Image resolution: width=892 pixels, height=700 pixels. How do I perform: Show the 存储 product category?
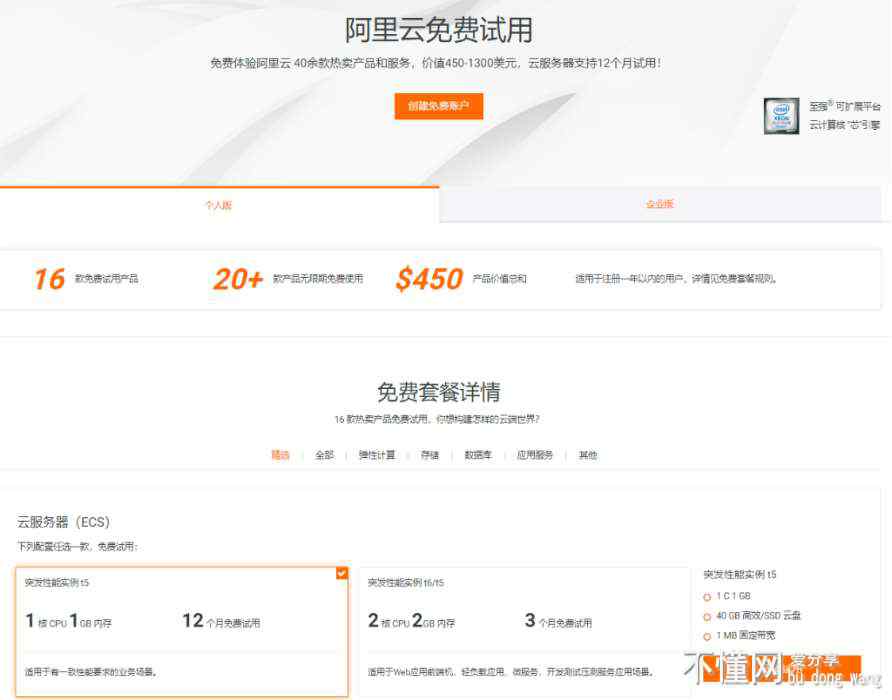430,455
